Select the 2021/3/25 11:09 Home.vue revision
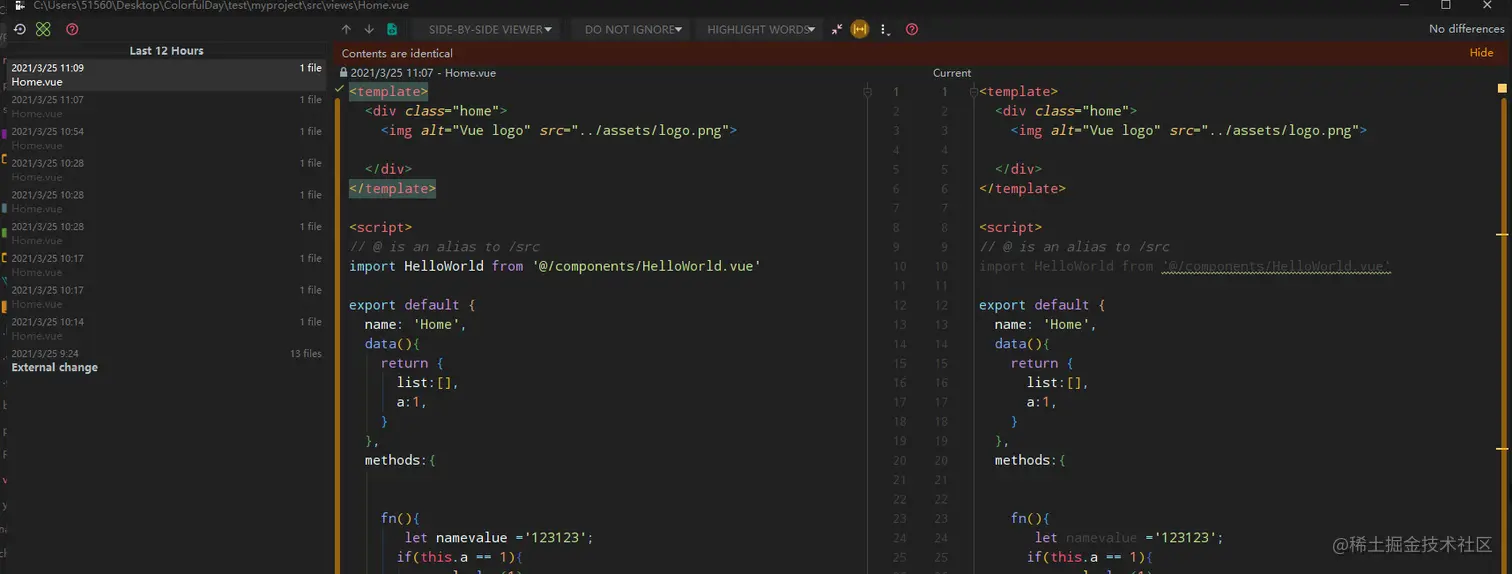Screen dimensions: 1512x574 pyautogui.click(x=165, y=75)
